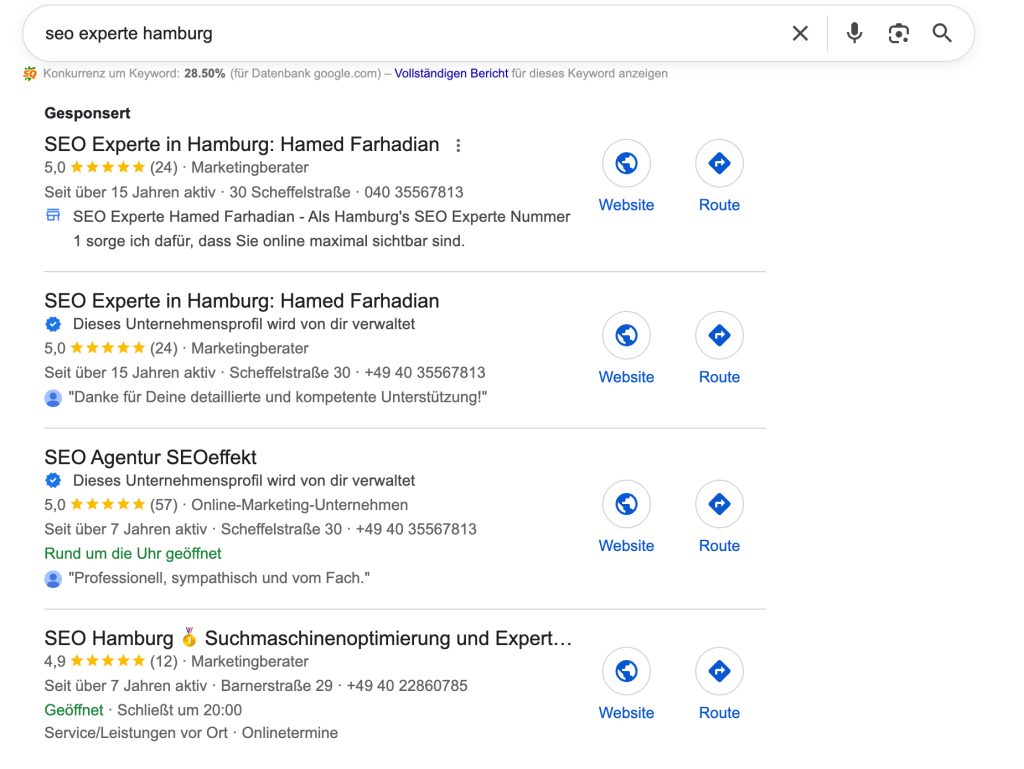Open Google Lens camera search

click(898, 33)
